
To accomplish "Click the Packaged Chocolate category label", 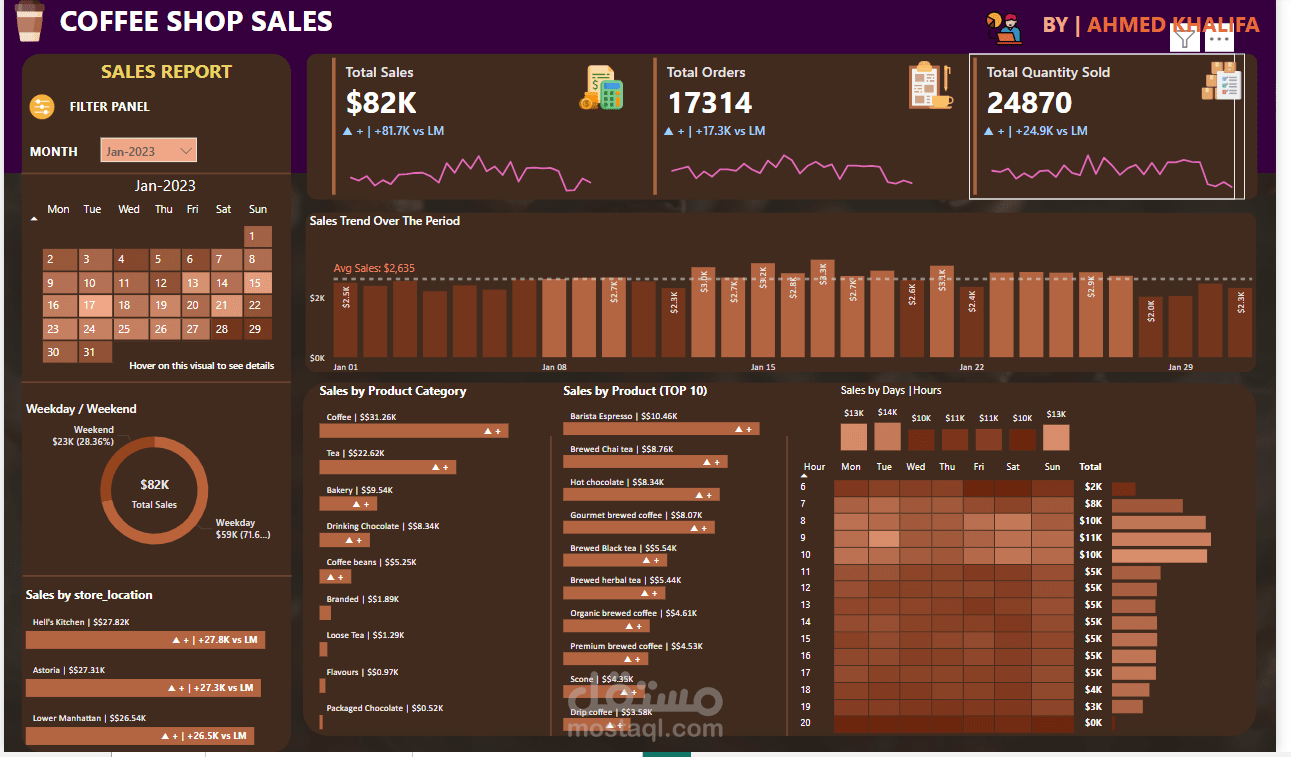I will click(385, 708).
